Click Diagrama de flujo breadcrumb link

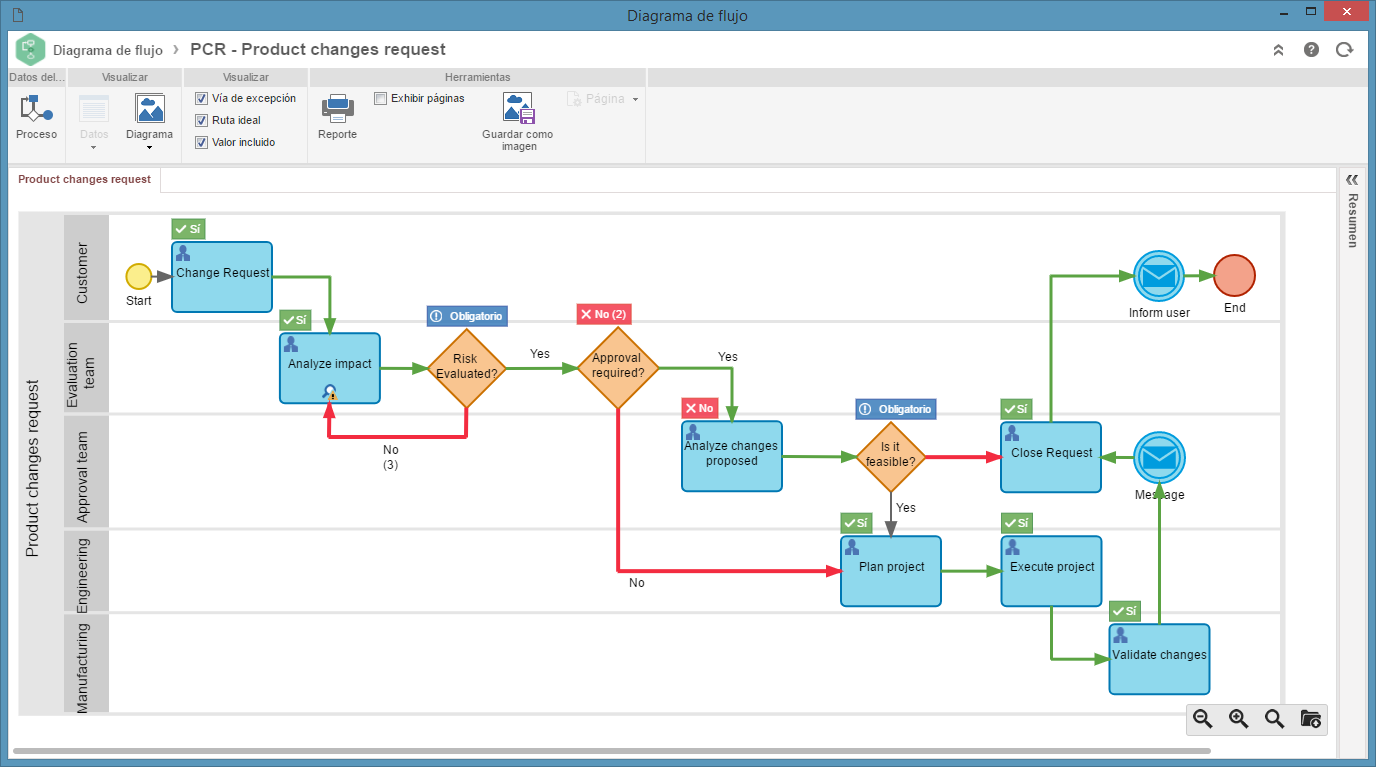108,49
